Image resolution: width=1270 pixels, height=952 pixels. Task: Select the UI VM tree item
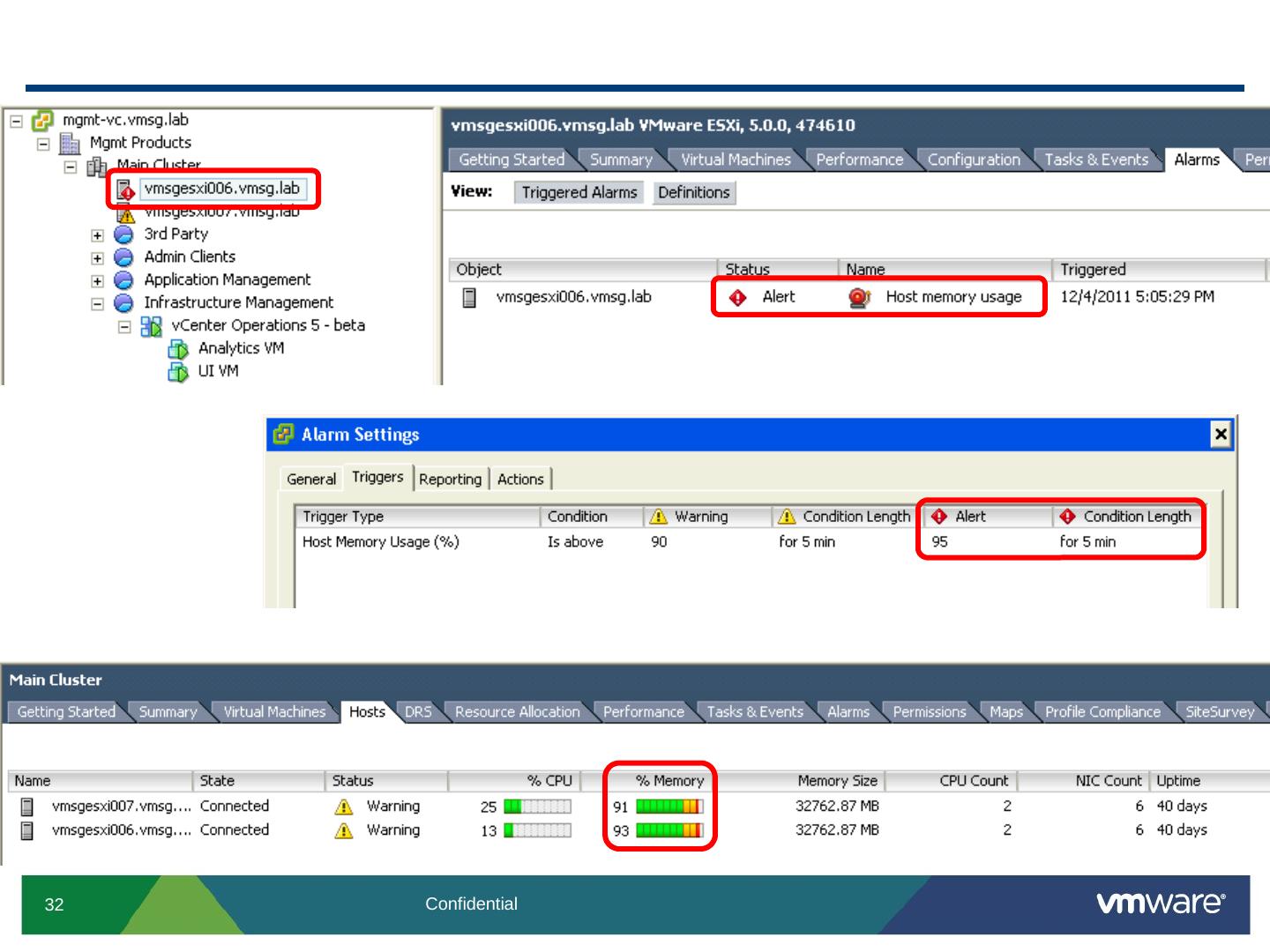click(218, 371)
